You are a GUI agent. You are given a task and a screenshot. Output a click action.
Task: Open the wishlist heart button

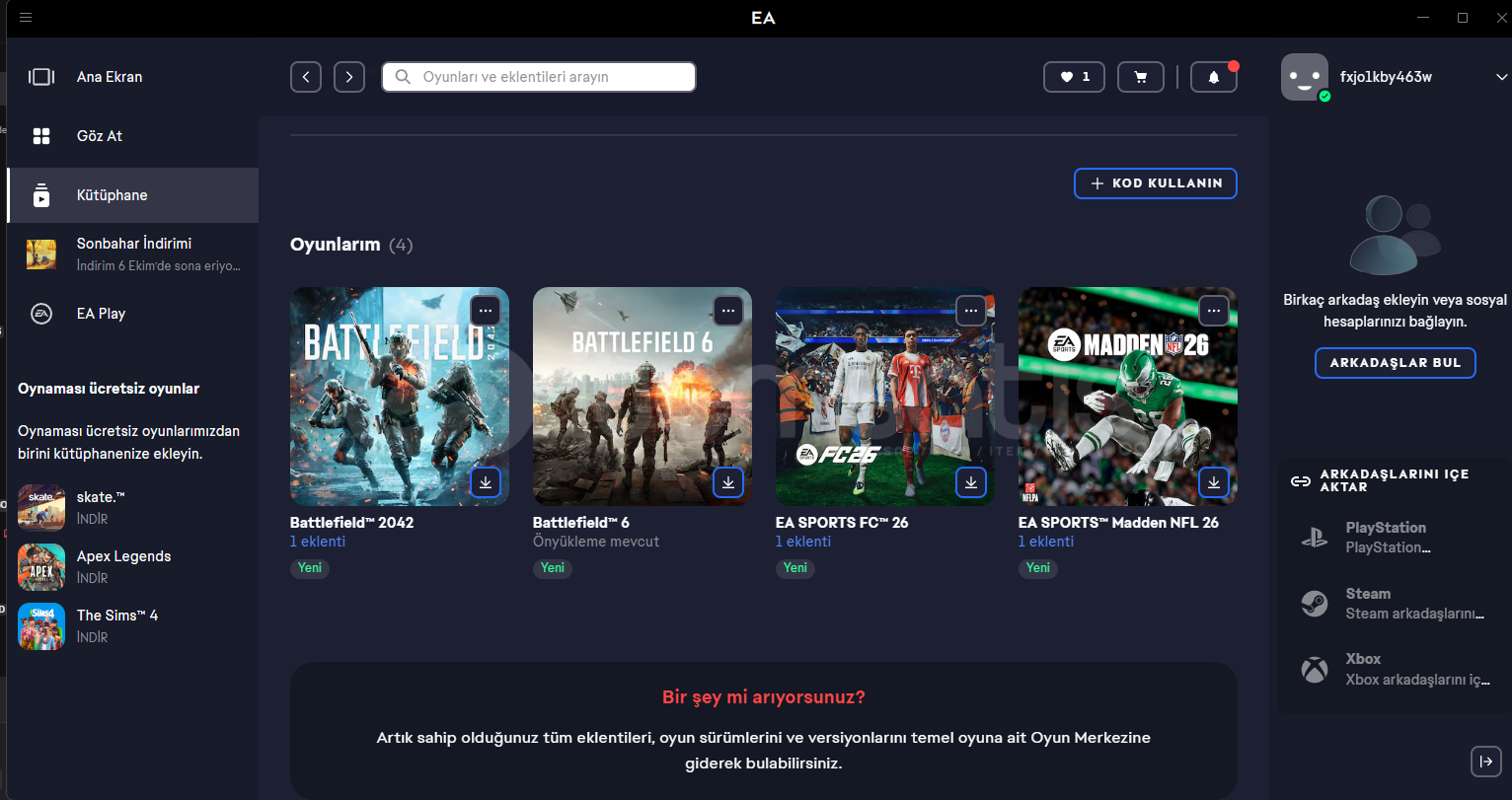1075,77
